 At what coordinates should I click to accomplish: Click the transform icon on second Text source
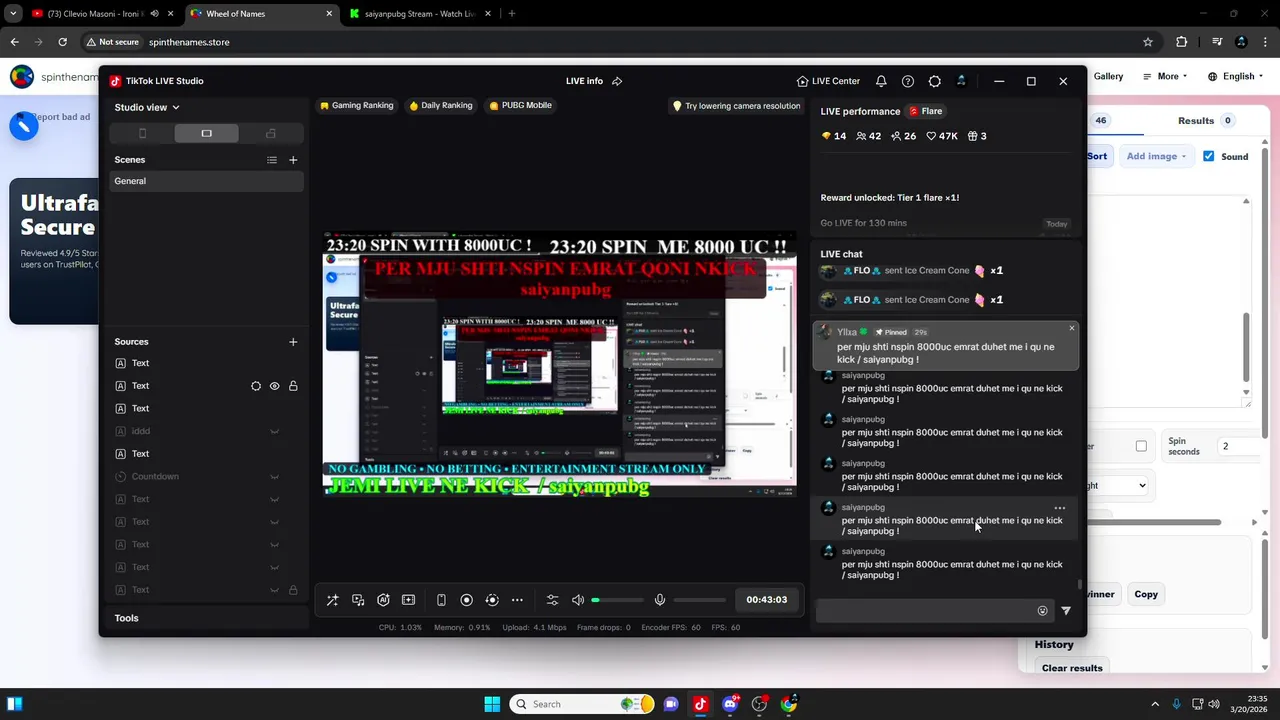pos(256,386)
